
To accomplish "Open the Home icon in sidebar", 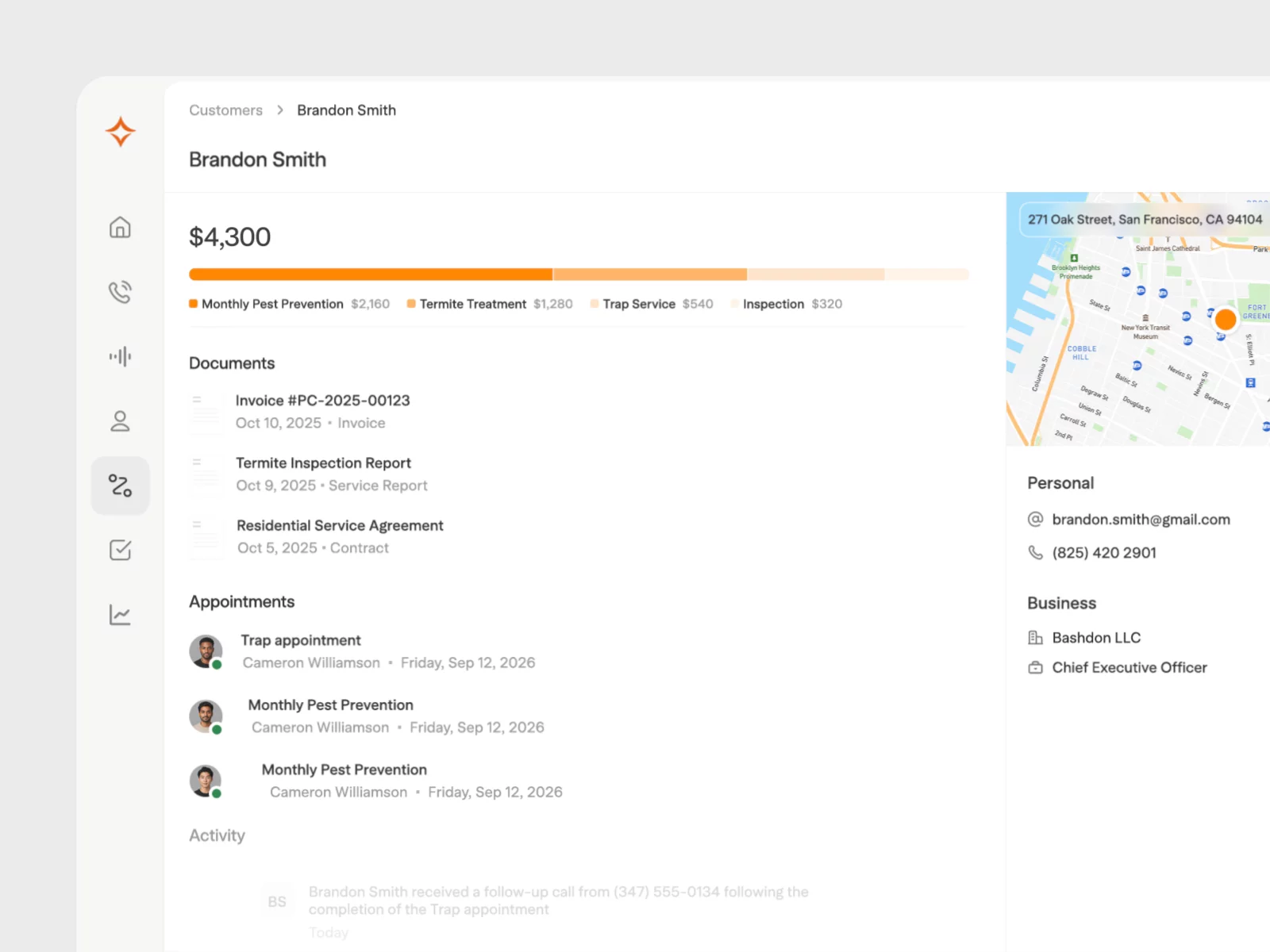I will click(120, 228).
